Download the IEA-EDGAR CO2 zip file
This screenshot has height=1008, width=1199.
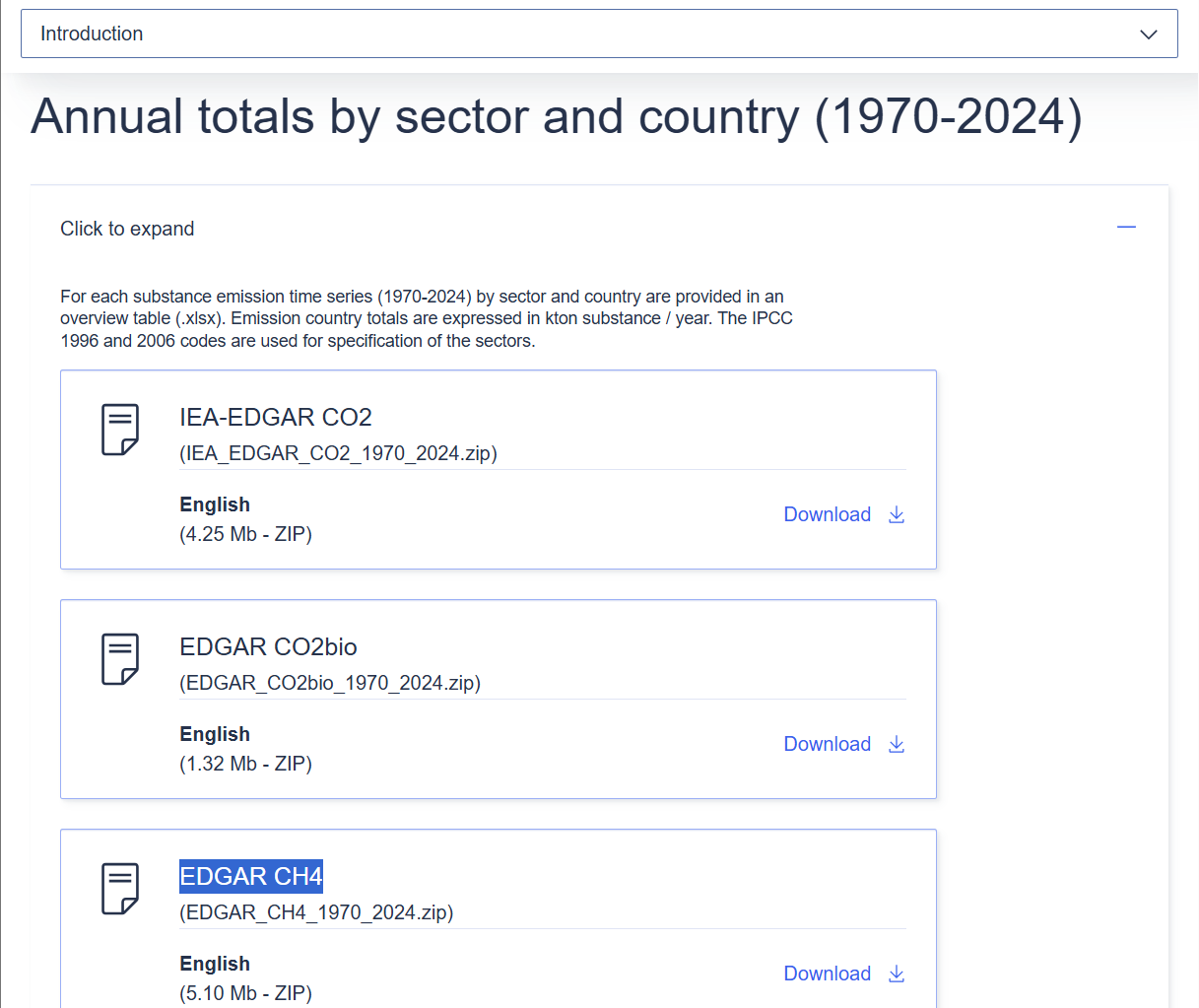(828, 514)
